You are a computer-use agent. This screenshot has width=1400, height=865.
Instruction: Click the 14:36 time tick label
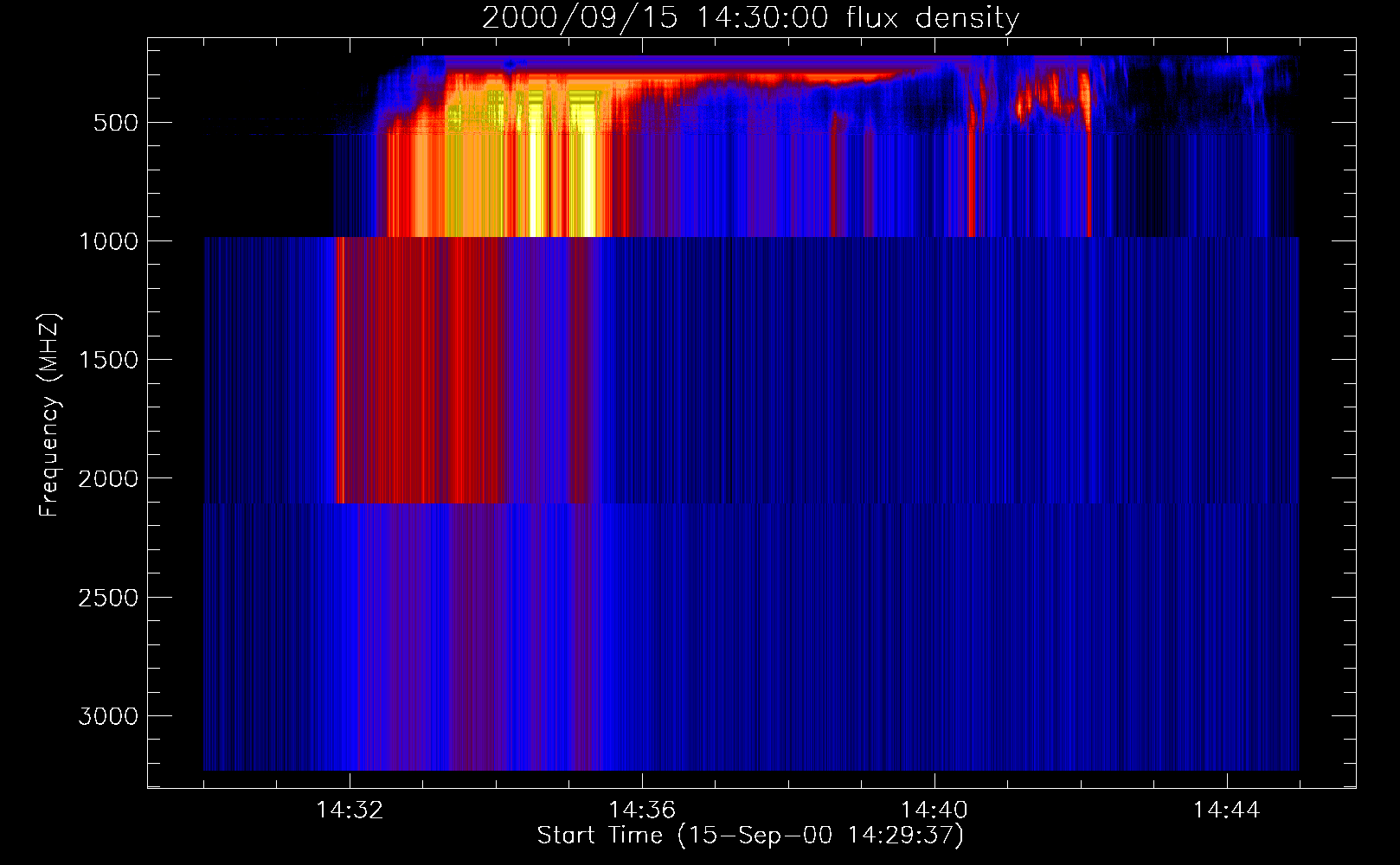tap(642, 811)
